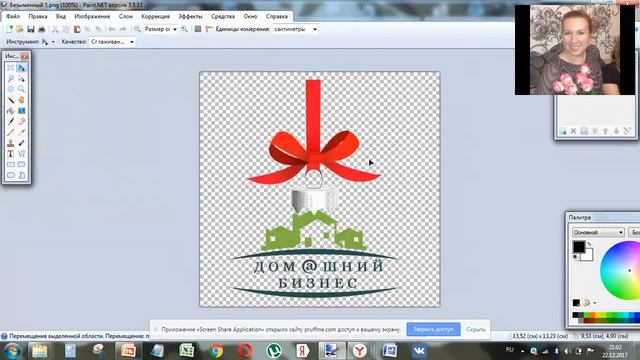640x360 pixels.
Task: Select the Pencil tool
Action: coord(11,132)
